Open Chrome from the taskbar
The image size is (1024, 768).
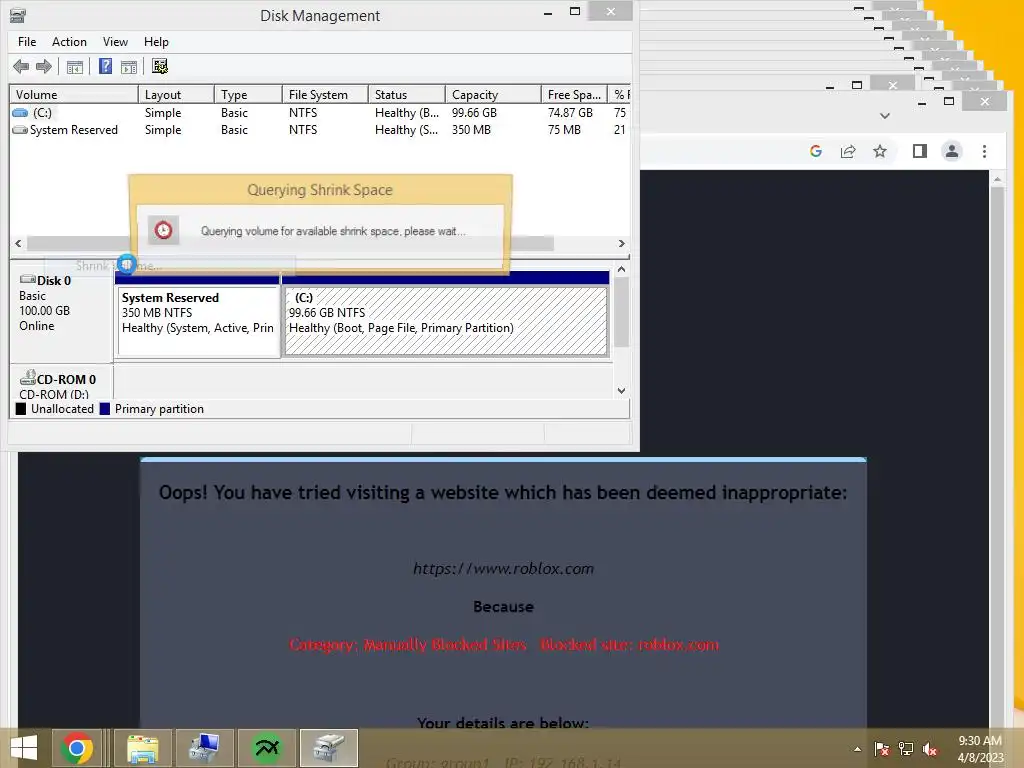click(x=77, y=748)
